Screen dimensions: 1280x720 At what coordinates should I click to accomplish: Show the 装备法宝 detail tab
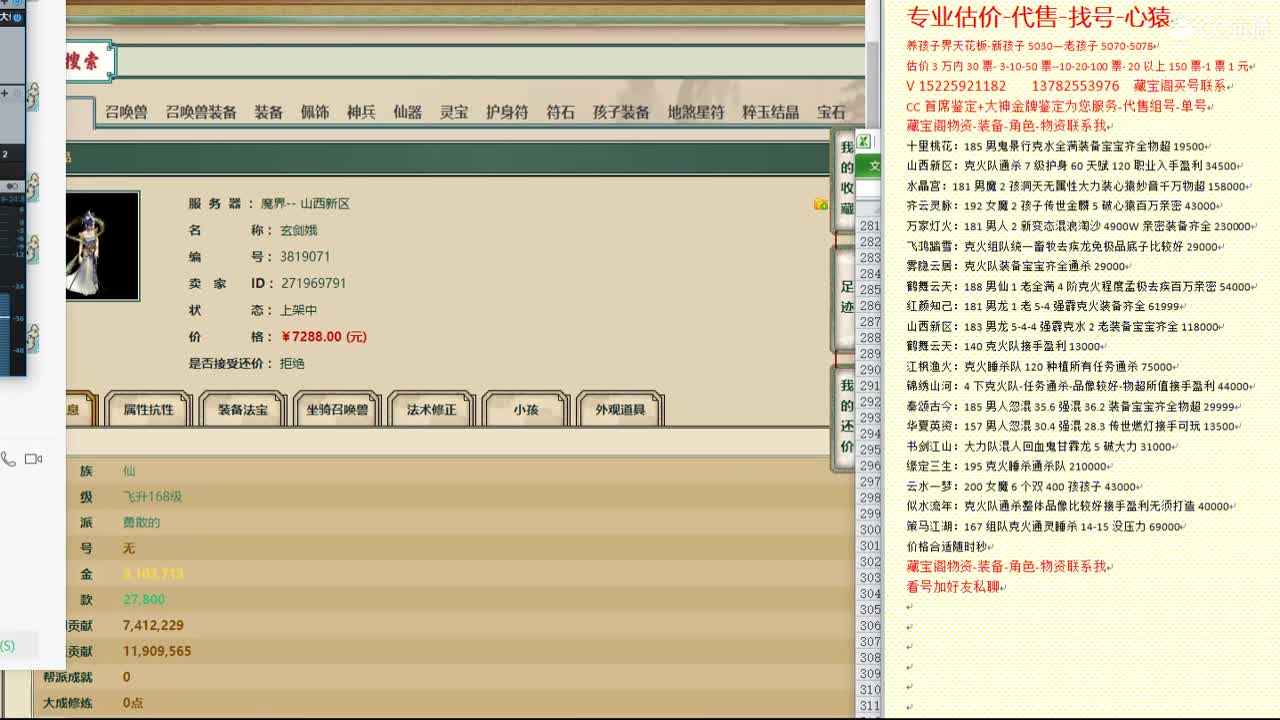[243, 409]
